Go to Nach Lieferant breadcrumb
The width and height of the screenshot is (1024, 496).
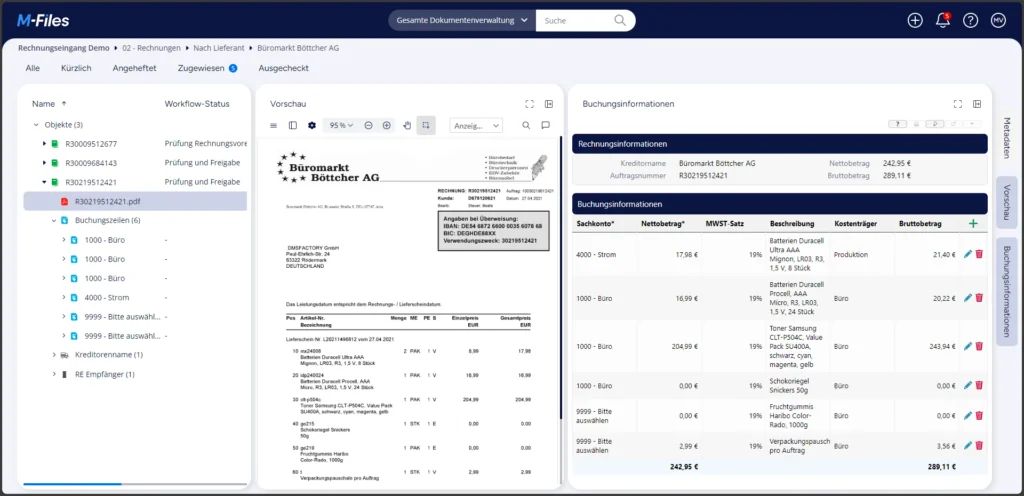[219, 48]
